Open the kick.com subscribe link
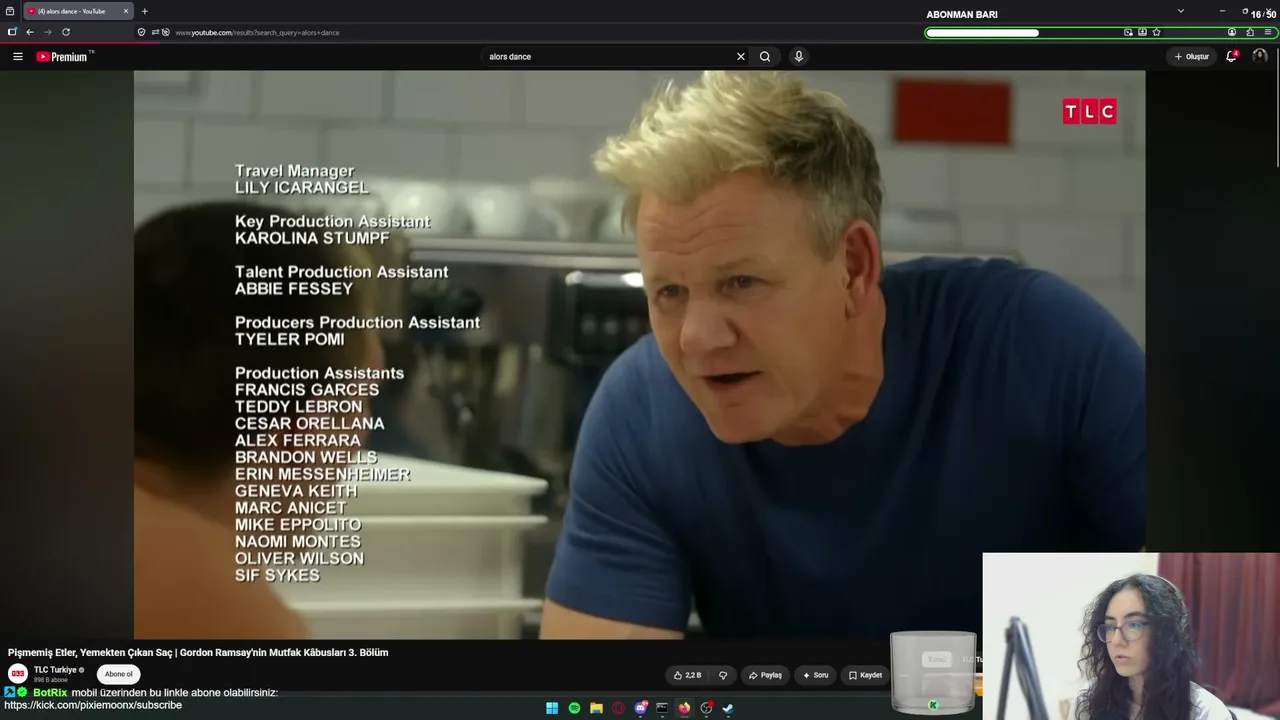The width and height of the screenshot is (1280, 720). click(x=93, y=705)
